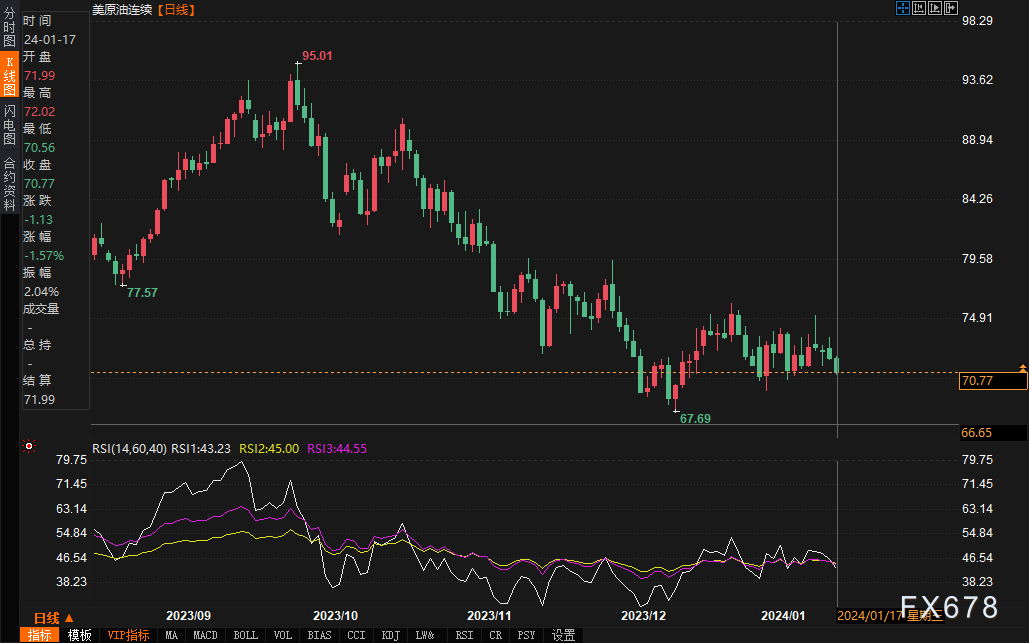Switch to the 模板 bottom tab

79,635
